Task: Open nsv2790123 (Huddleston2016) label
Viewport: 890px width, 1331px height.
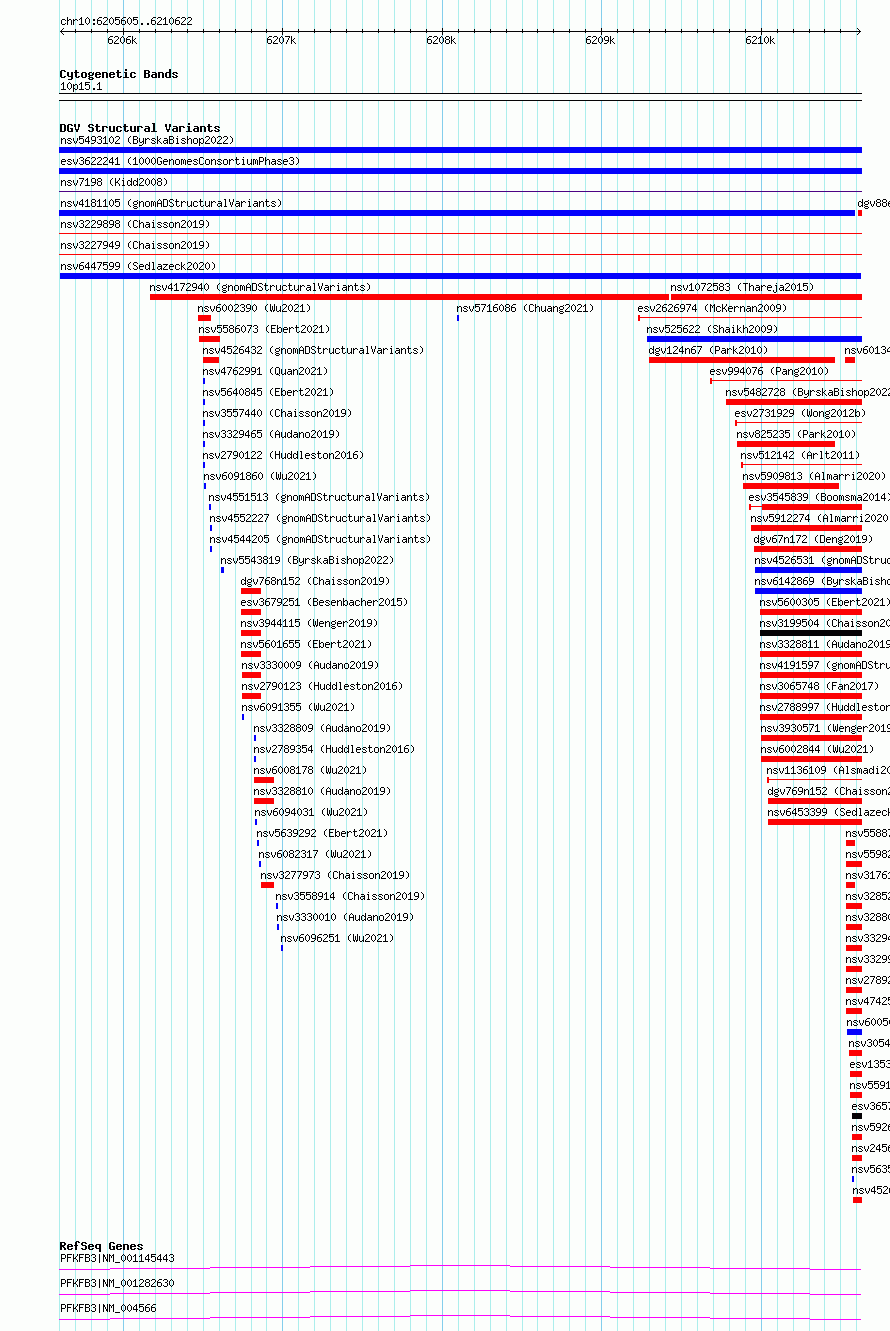Action: (321, 687)
